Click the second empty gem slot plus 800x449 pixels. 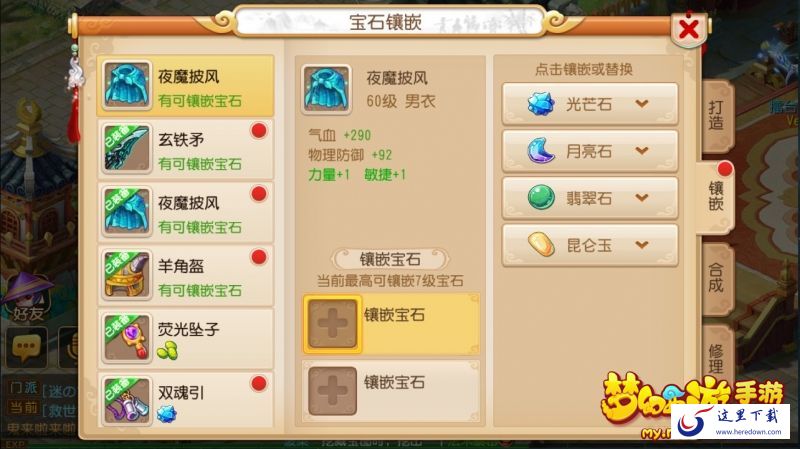[333, 391]
